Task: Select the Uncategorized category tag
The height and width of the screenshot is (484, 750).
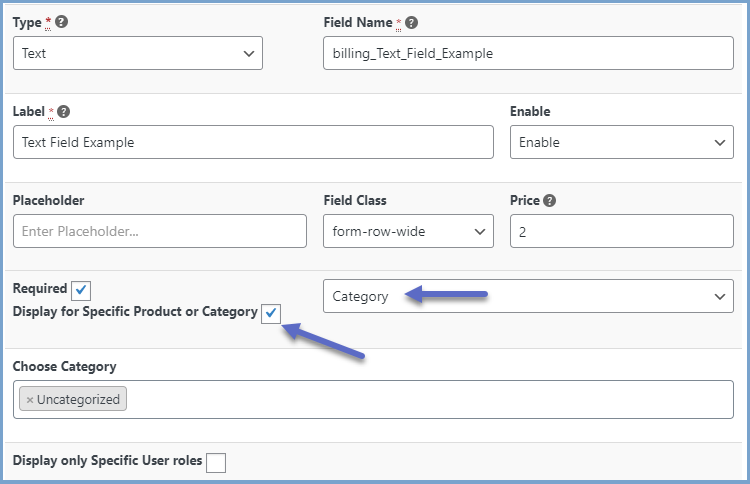Action: (78, 400)
